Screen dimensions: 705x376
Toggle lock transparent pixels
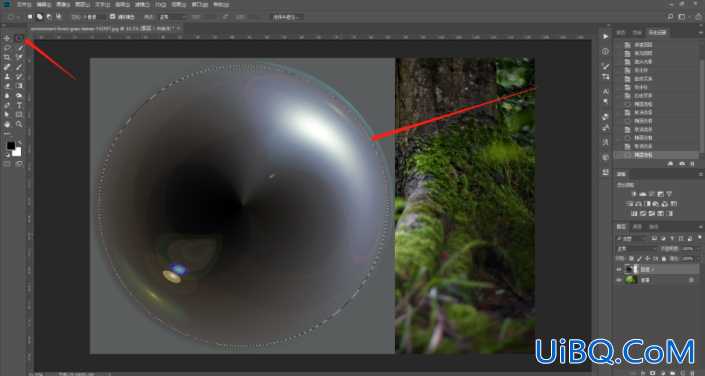(x=631, y=259)
